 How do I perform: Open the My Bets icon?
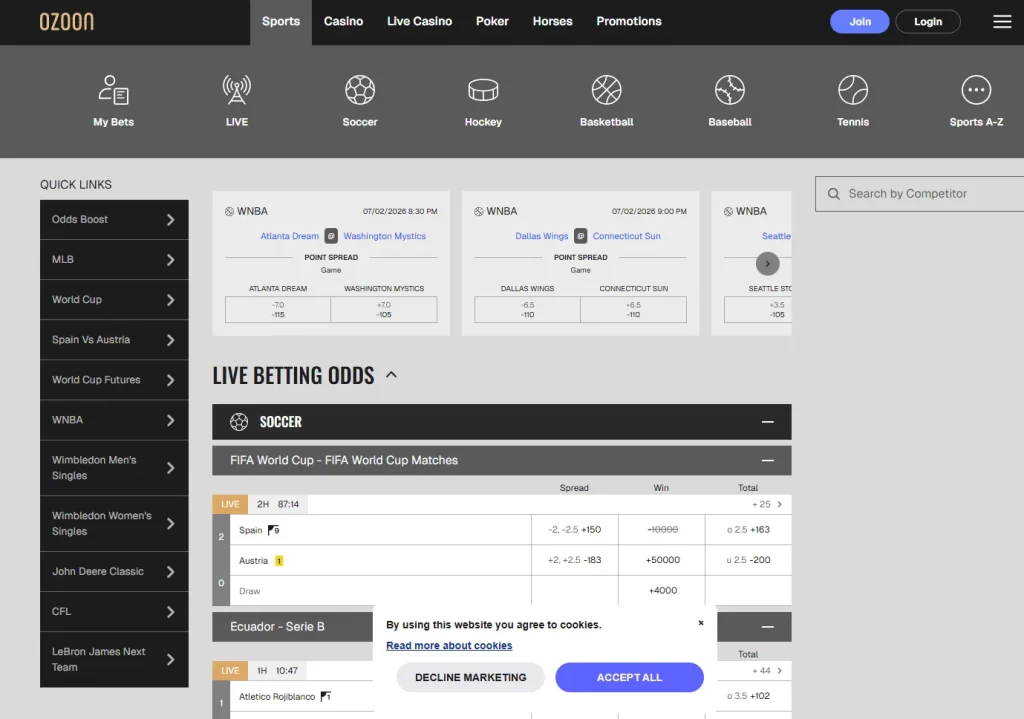pos(114,90)
